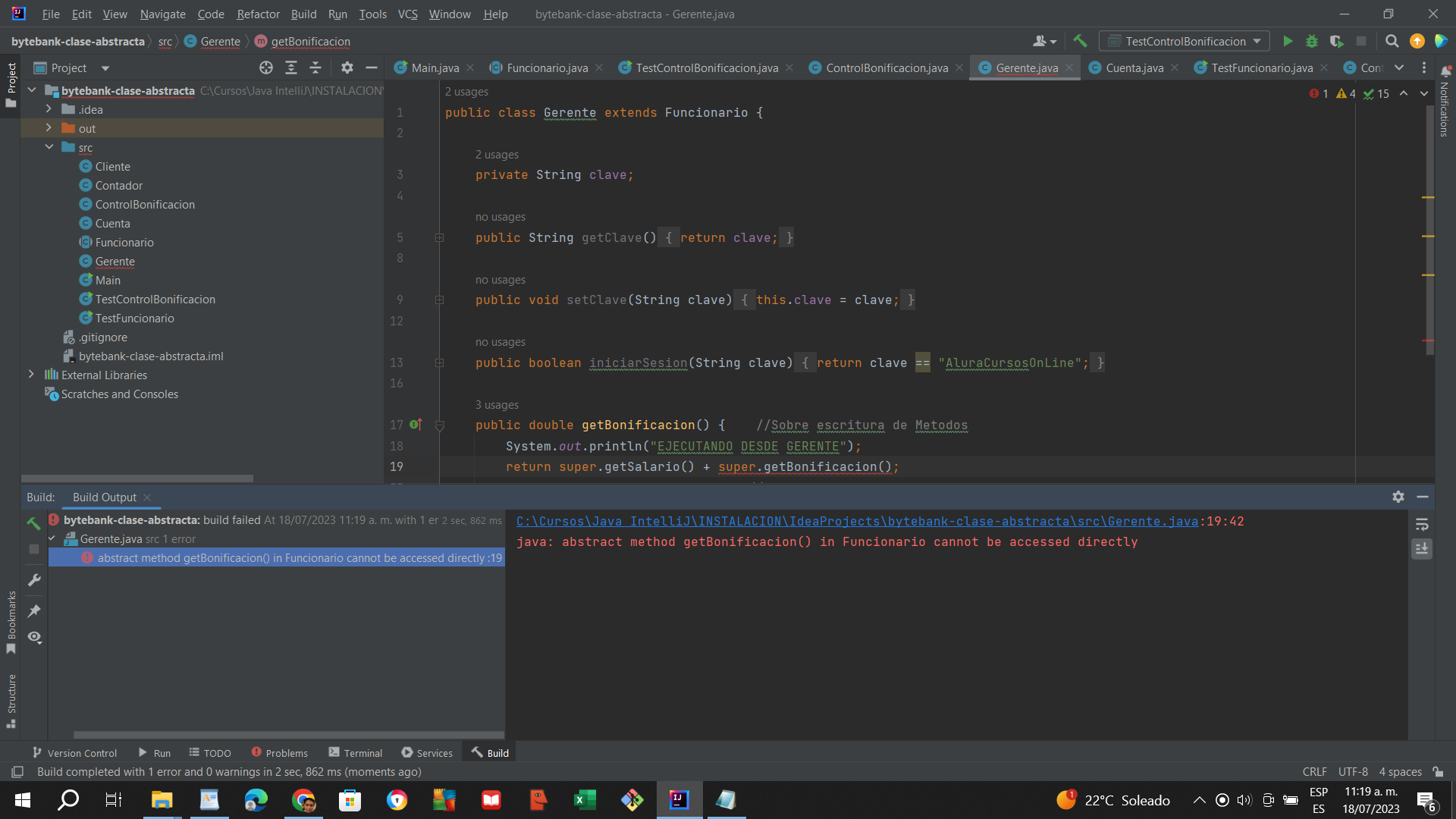This screenshot has width=1456, height=819.
Task: Select TestFuncionario in project tree
Action: click(x=134, y=318)
